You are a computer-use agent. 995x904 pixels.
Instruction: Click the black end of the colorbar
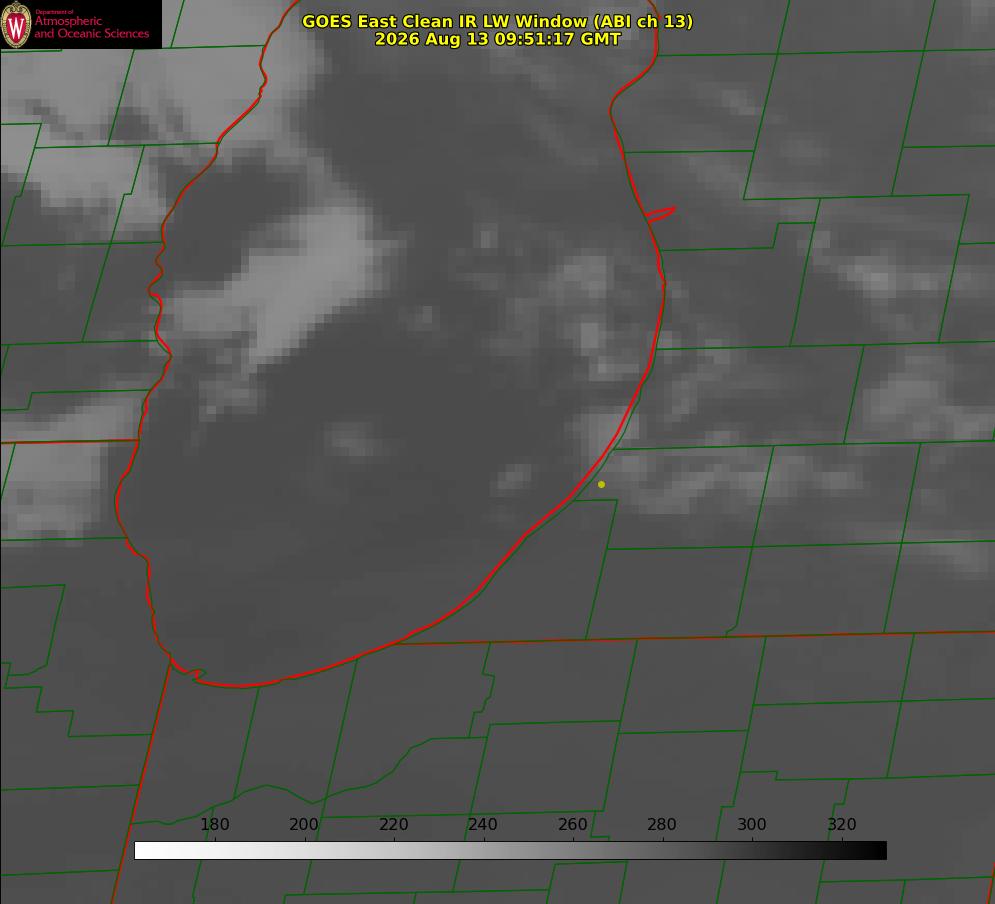click(x=874, y=851)
